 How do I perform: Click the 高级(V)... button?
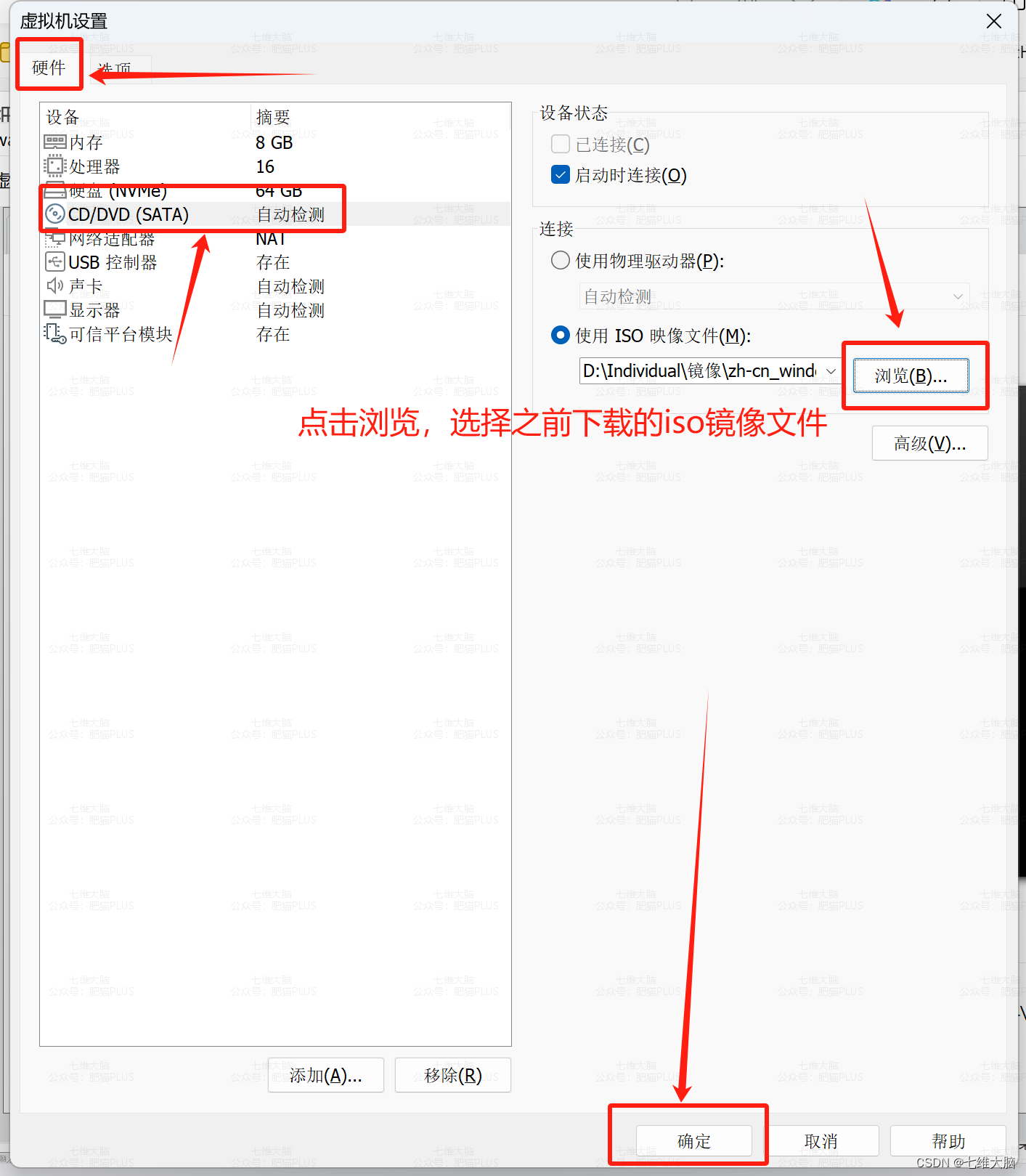929,443
